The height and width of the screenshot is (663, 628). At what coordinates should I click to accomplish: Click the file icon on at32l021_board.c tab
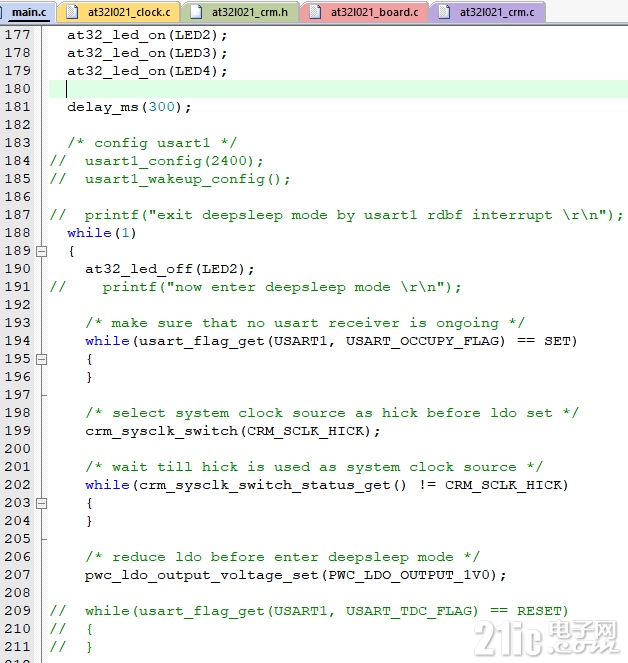[315, 12]
